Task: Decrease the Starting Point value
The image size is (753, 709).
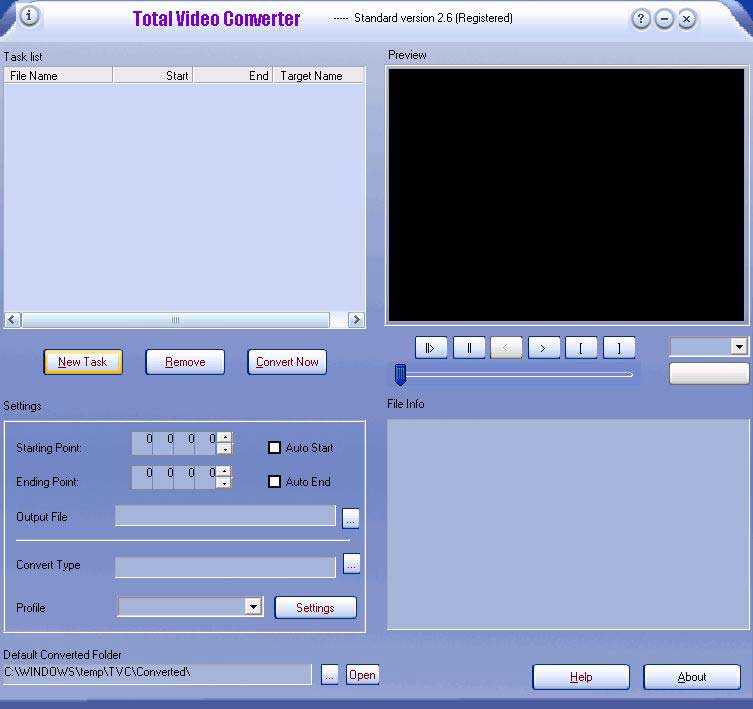Action: pyautogui.click(x=224, y=449)
